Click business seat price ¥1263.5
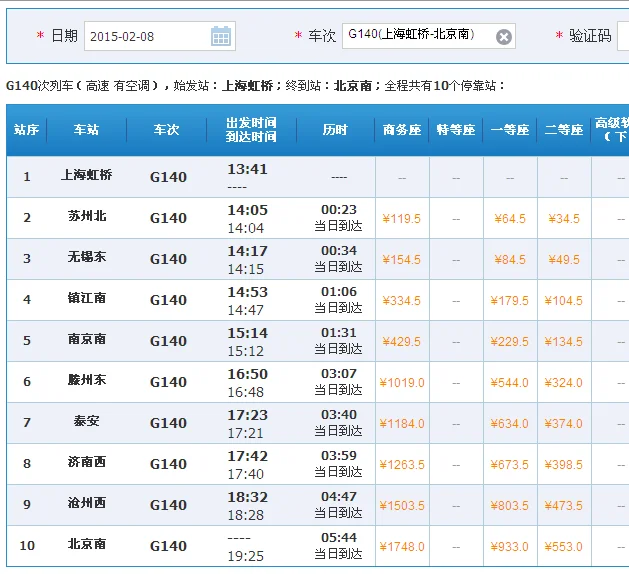Screen dimensions: 629x574 [402, 465]
